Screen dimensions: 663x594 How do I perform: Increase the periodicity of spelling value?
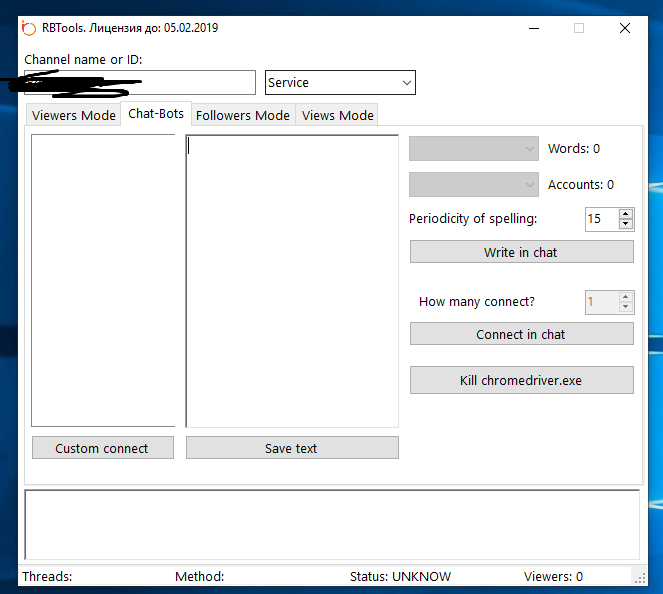tap(626, 214)
